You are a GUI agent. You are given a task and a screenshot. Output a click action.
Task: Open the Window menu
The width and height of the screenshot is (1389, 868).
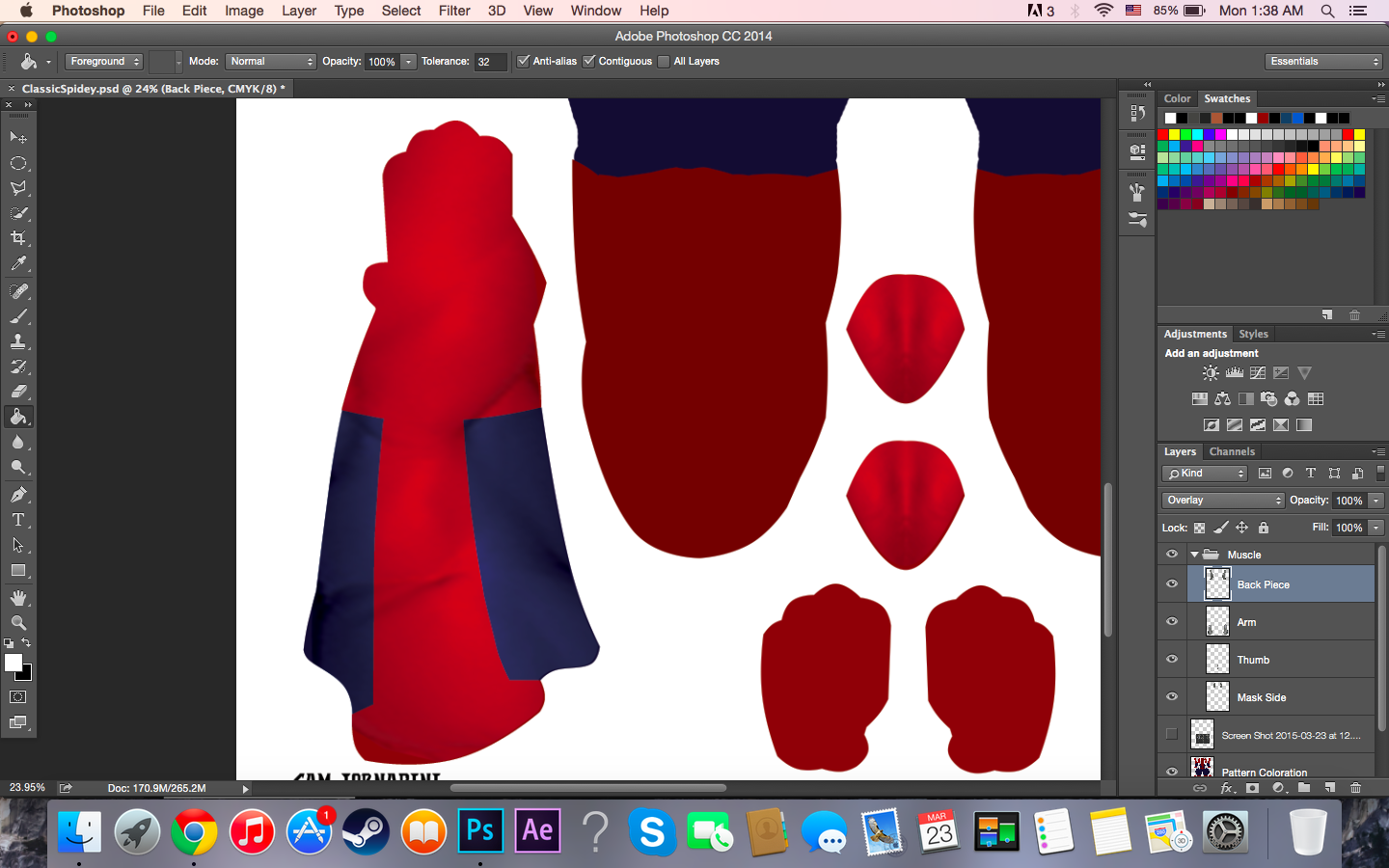[x=596, y=11]
